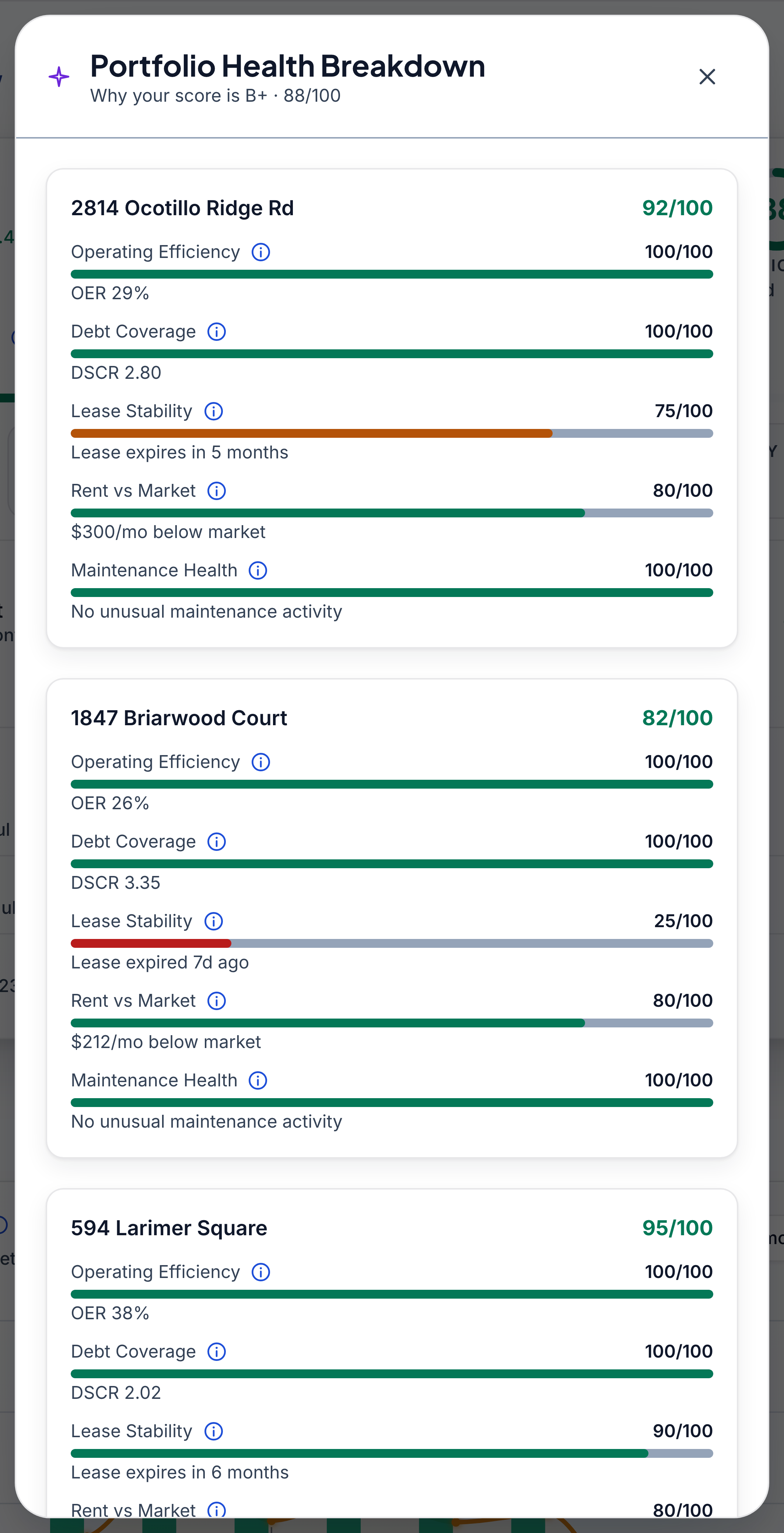Image resolution: width=784 pixels, height=1533 pixels.
Task: Show Debt Coverage info for Ocotillo Ridge Rd
Action: (x=217, y=332)
